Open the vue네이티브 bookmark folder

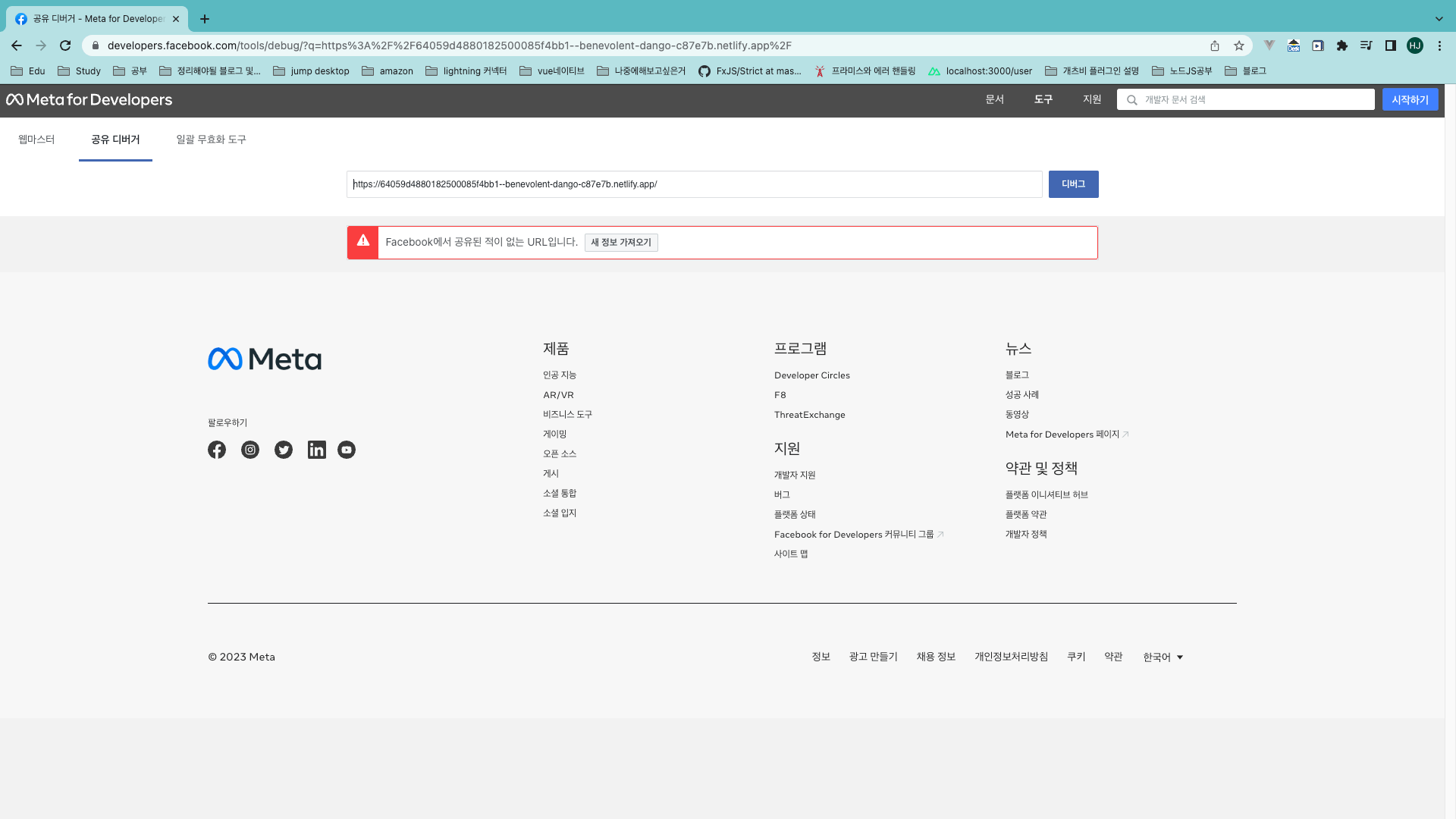[552, 71]
